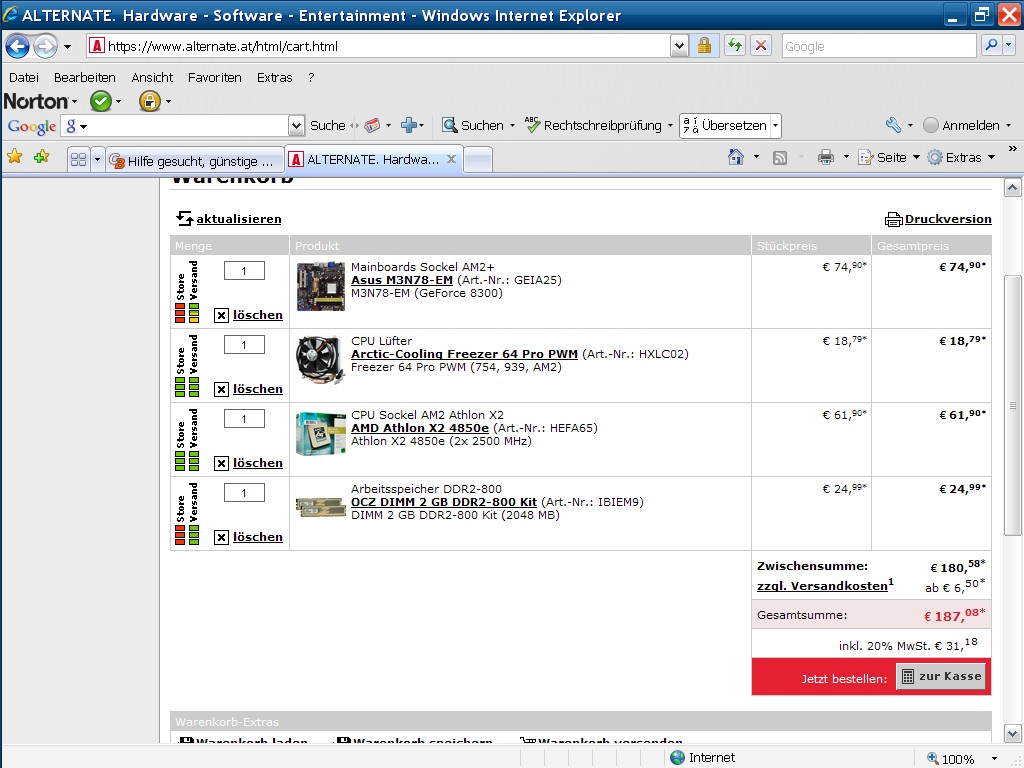1024x768 pixels.
Task: Click the aktualisieren link
Action: pyautogui.click(x=239, y=219)
